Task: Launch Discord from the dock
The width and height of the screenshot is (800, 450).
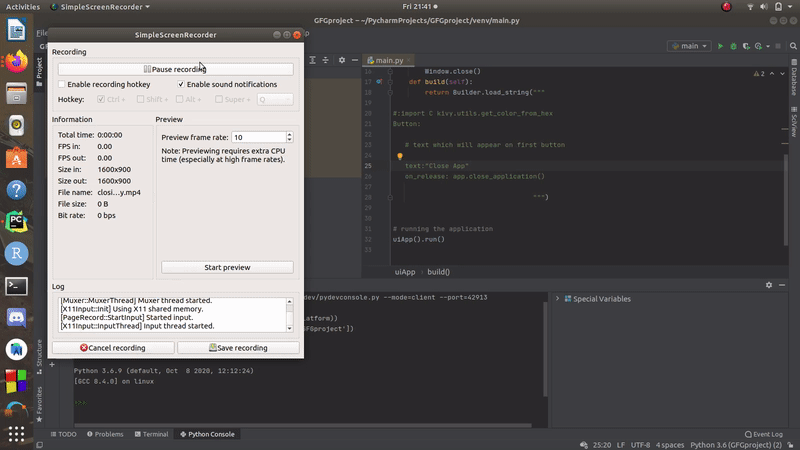Action: (x=16, y=318)
